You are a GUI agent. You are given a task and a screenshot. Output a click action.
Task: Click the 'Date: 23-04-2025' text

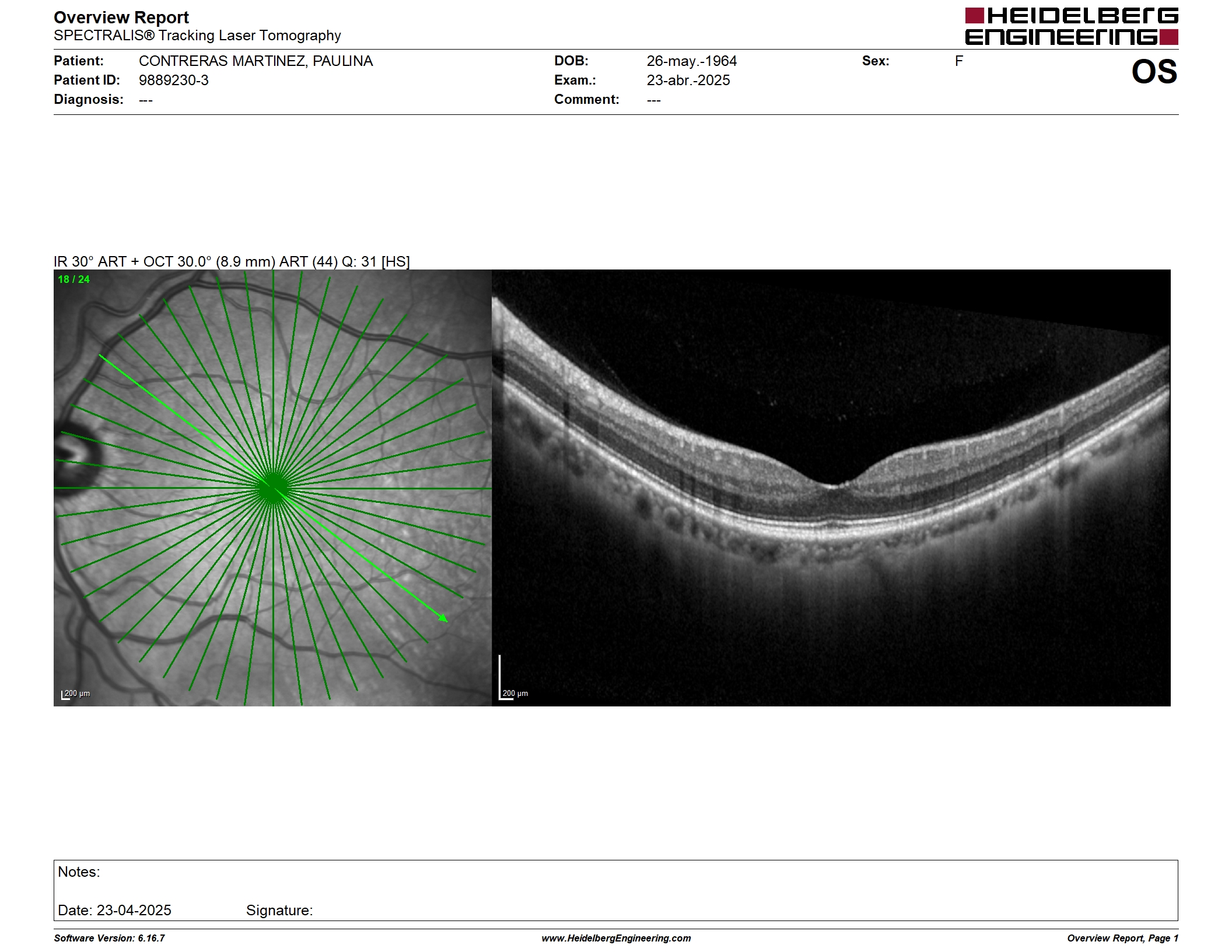pyautogui.click(x=114, y=911)
